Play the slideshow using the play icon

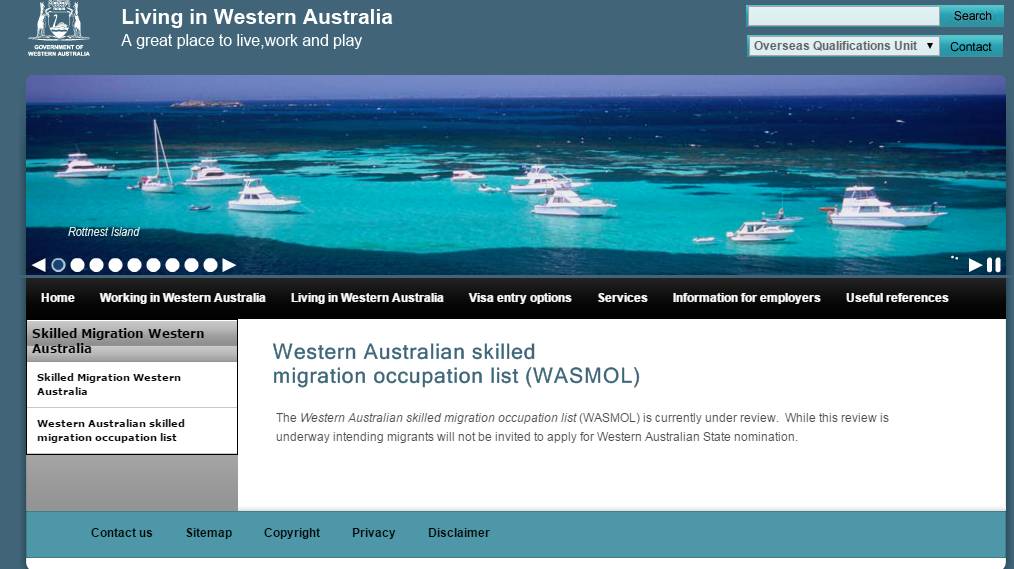pos(975,264)
